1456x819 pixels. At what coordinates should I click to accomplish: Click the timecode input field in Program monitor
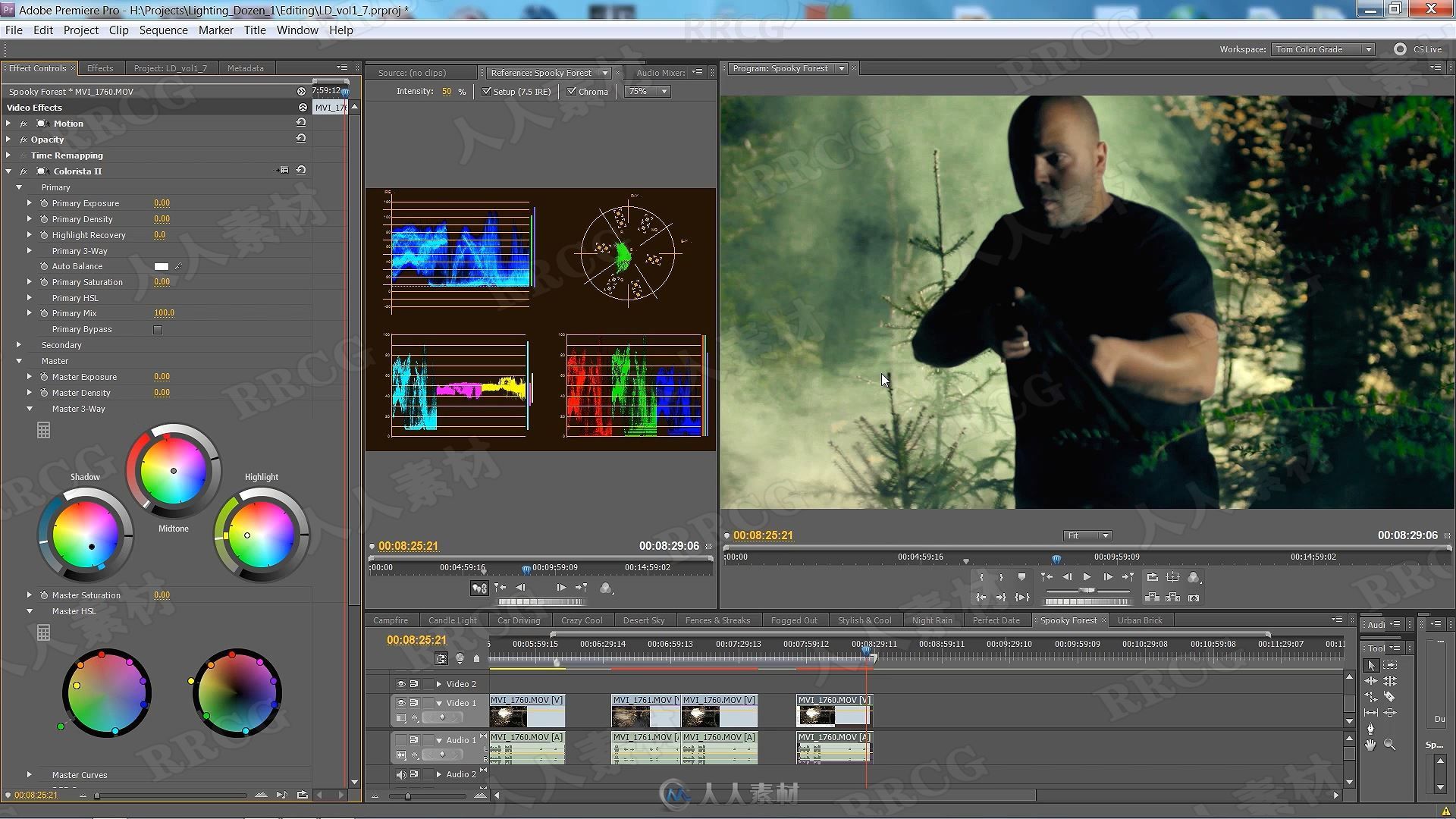762,535
